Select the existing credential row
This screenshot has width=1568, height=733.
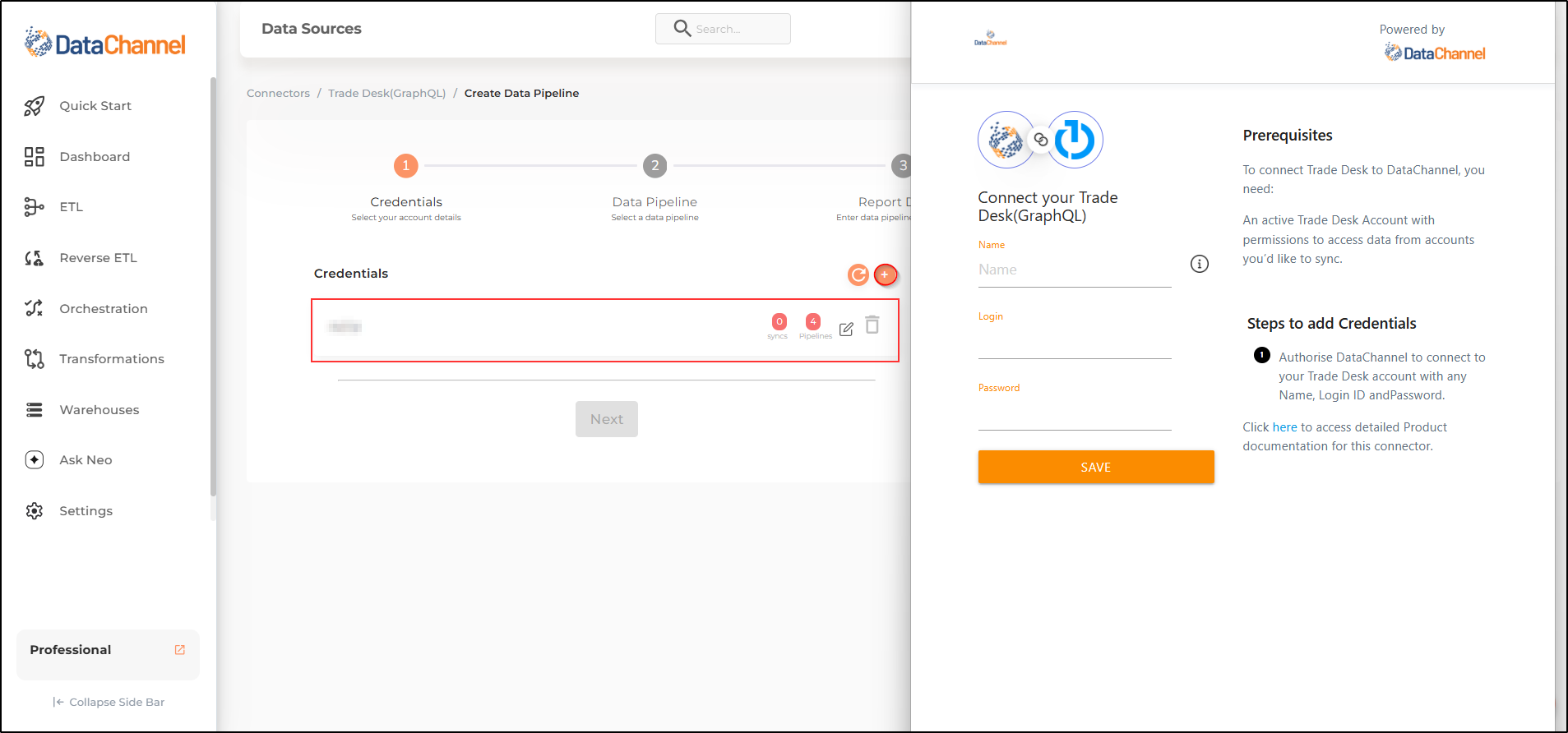coord(605,330)
